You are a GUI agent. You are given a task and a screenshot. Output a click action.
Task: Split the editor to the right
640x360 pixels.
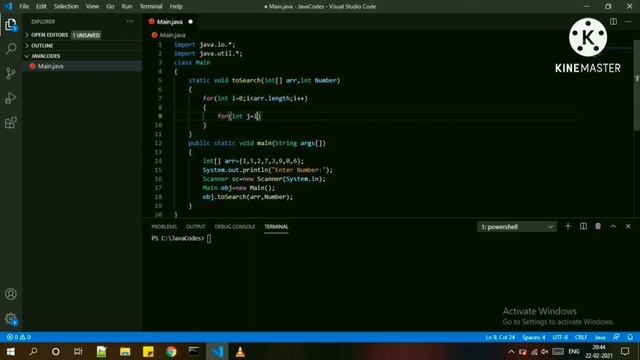(x=613, y=21)
